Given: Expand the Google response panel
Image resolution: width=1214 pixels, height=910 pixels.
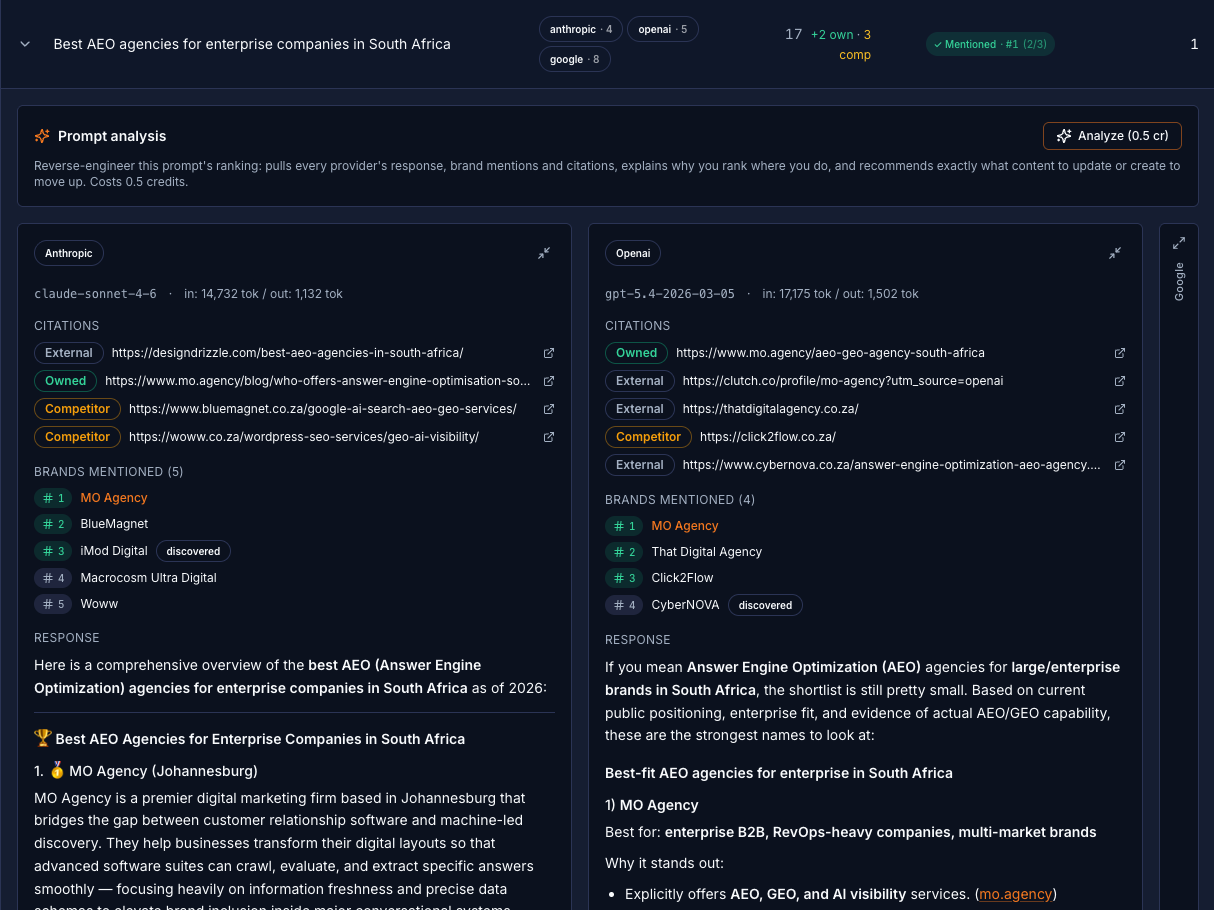Looking at the screenshot, I should coord(1179,243).
